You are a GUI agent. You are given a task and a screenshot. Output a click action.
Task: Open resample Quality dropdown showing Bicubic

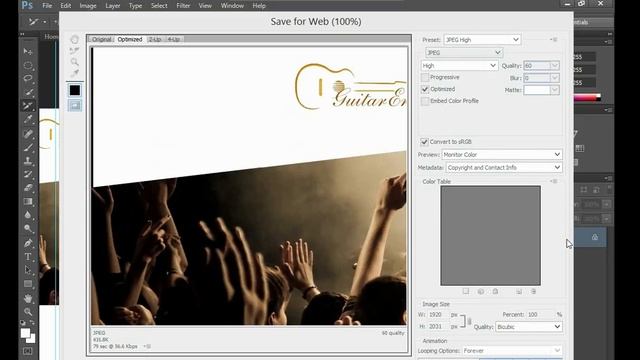529,327
